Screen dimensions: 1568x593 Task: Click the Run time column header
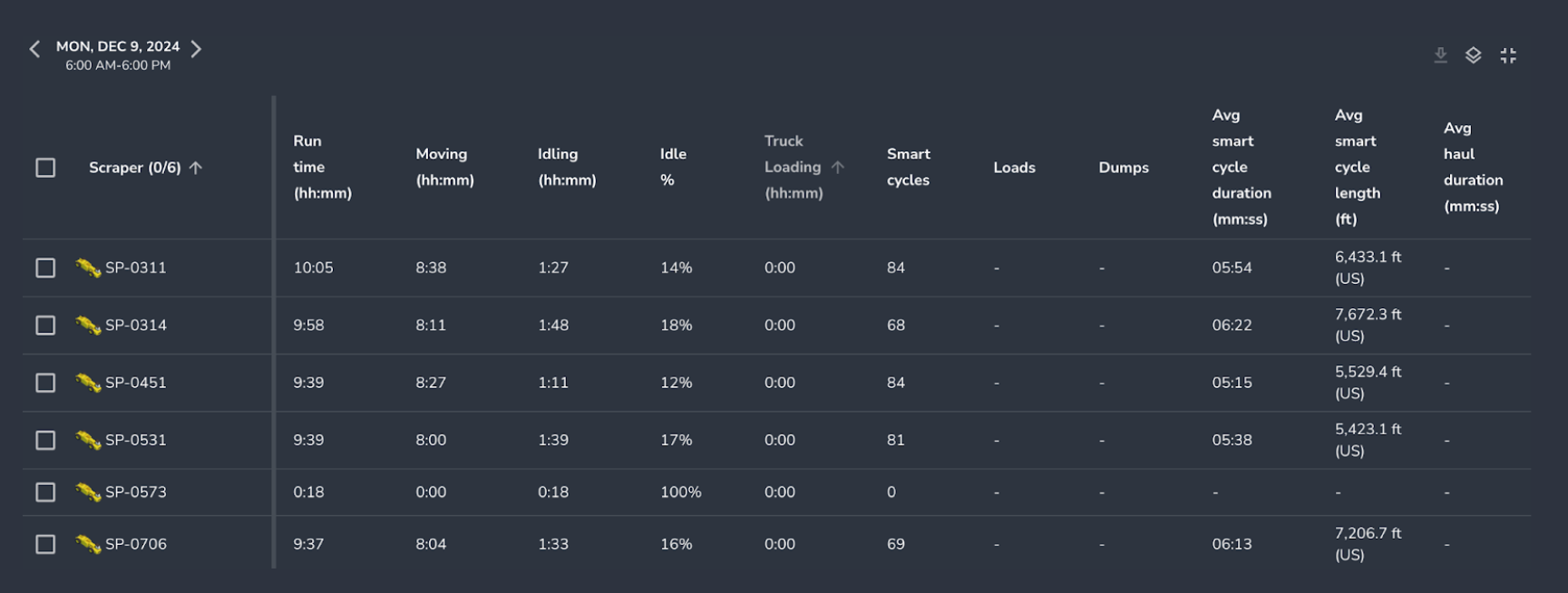pyautogui.click(x=321, y=167)
